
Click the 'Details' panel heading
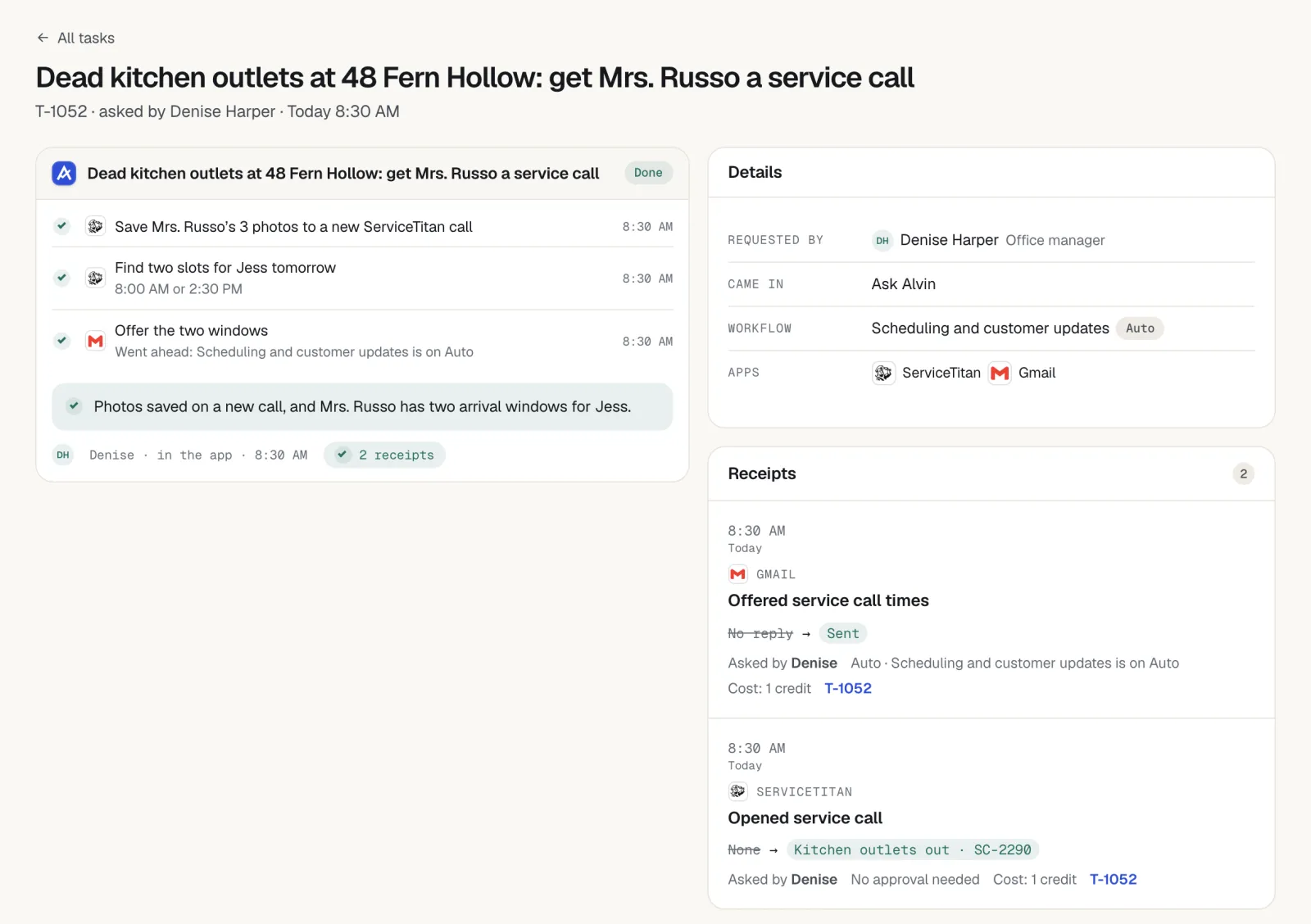point(755,172)
